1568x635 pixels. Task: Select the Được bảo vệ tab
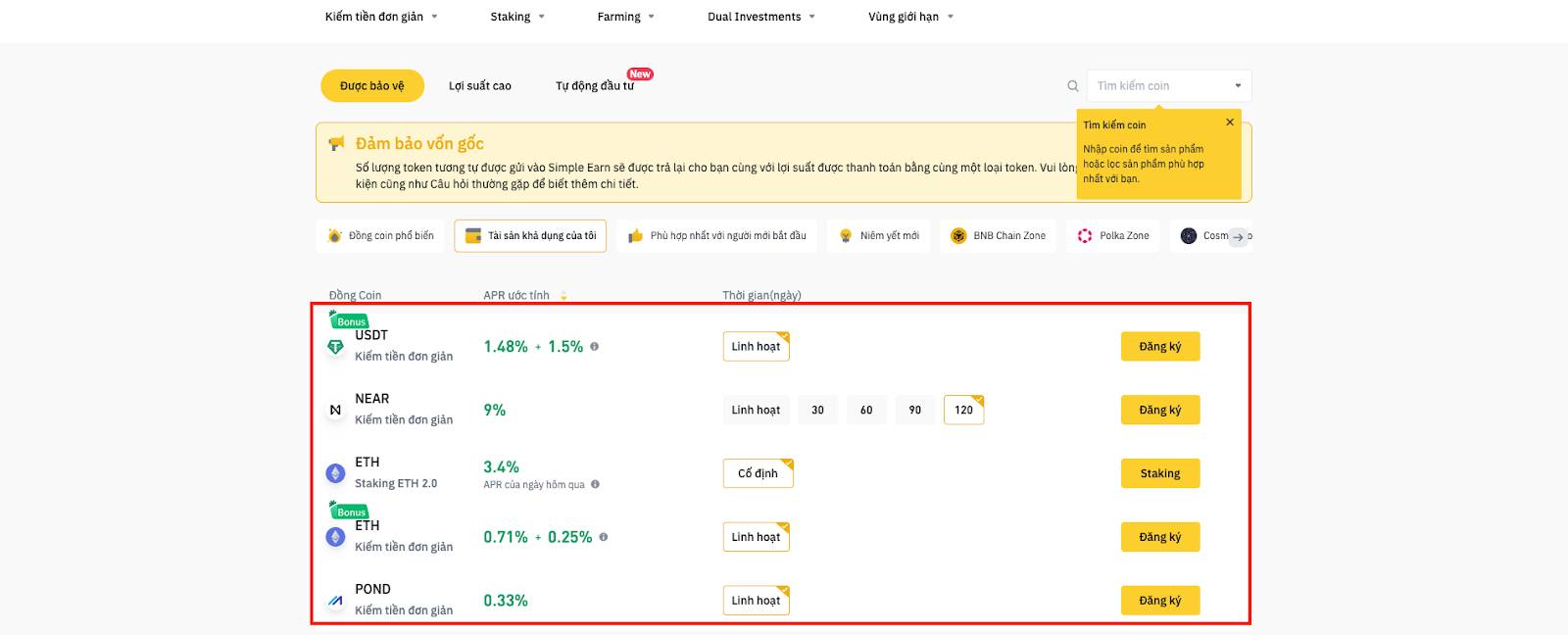[x=372, y=86]
